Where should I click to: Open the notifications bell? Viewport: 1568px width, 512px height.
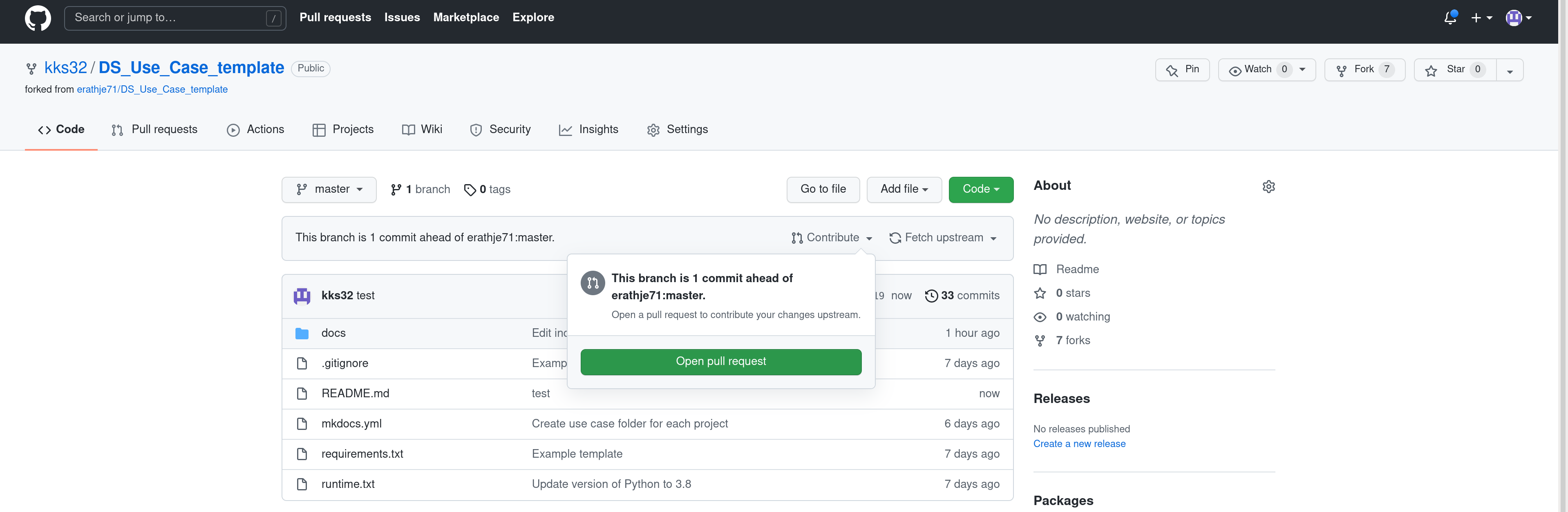[1450, 18]
